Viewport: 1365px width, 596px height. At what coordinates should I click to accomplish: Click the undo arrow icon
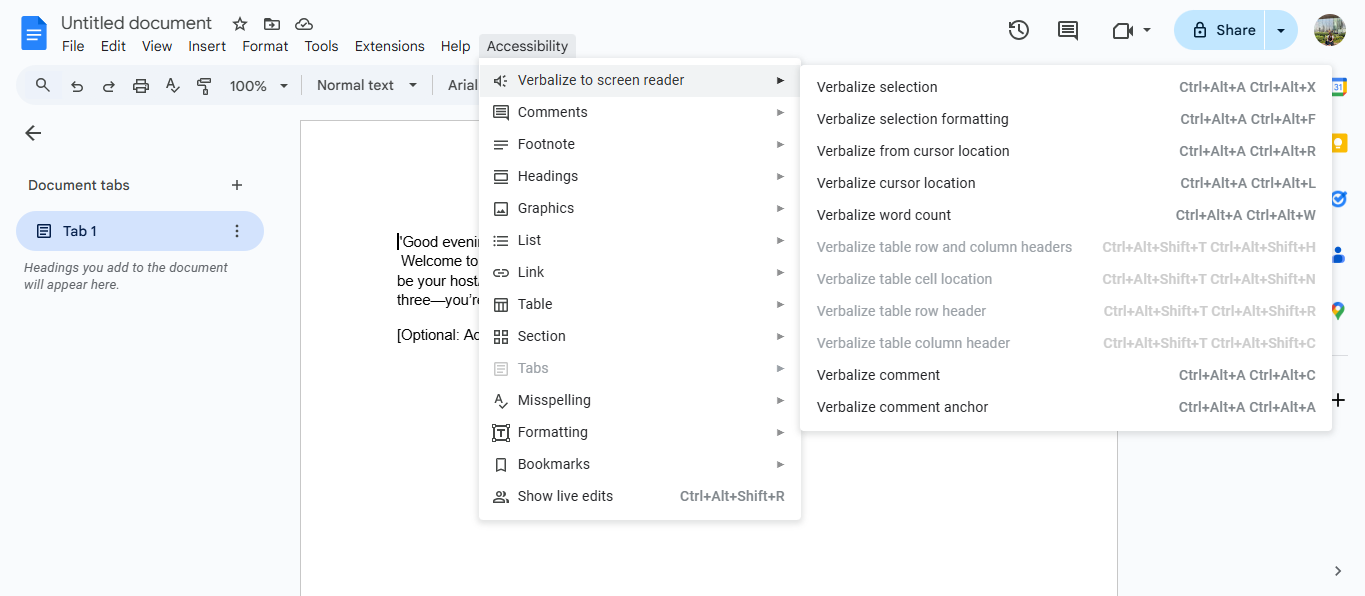(77, 86)
